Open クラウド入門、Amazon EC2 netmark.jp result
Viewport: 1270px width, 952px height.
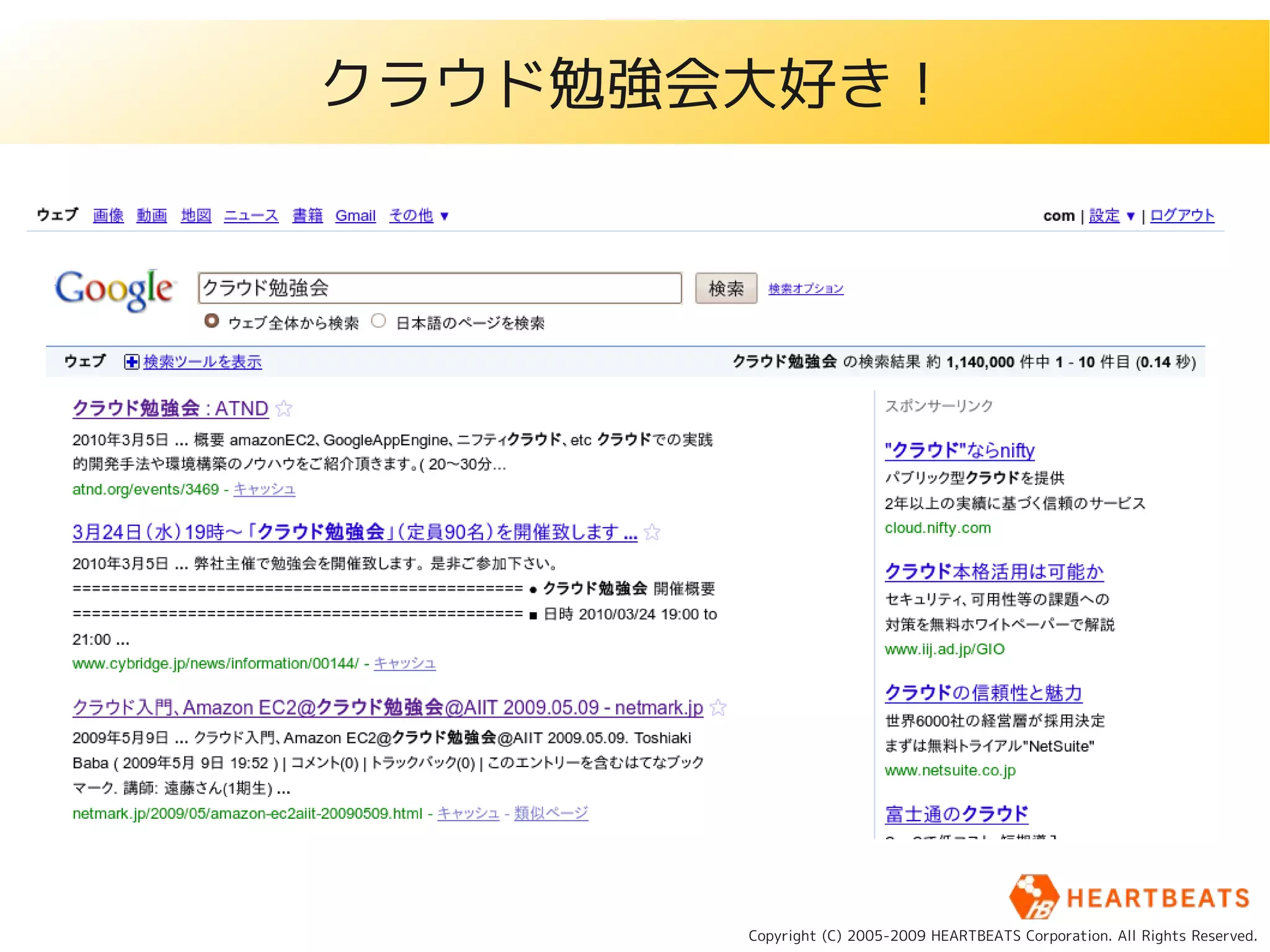(388, 707)
